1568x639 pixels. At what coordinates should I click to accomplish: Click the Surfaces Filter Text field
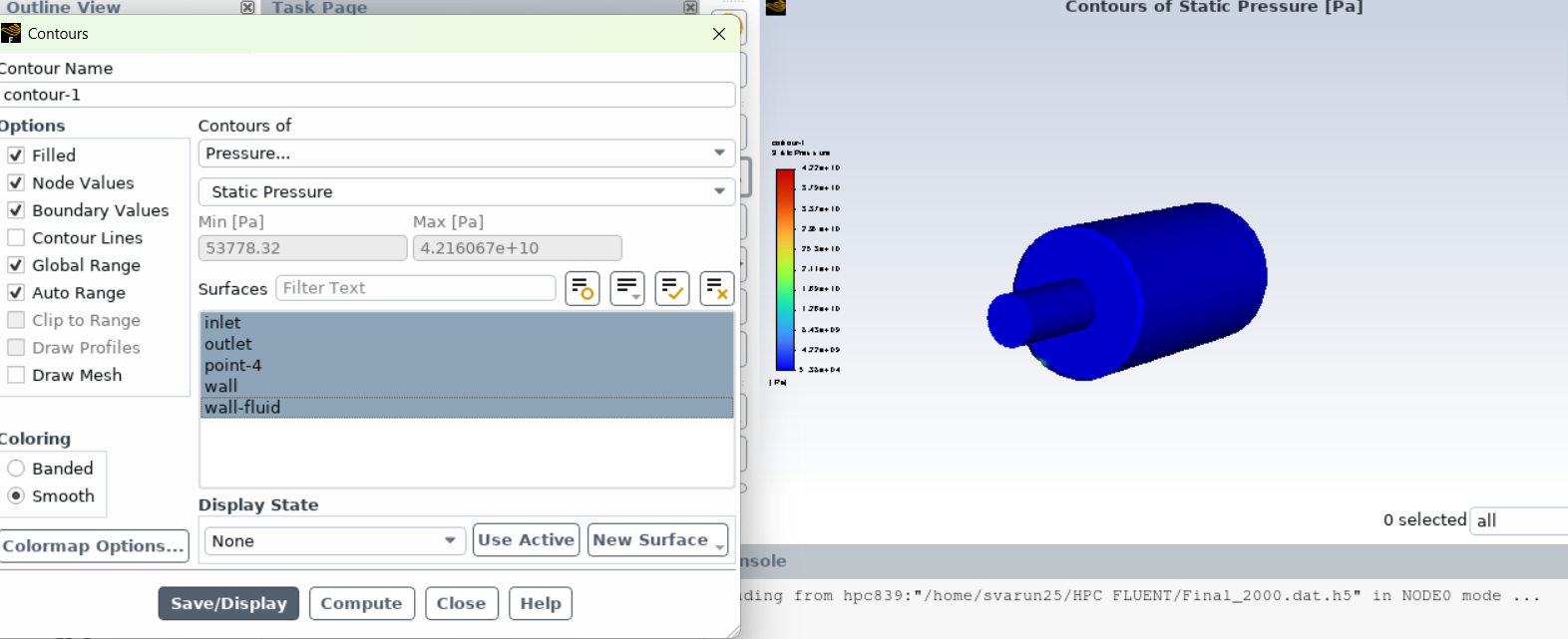(x=416, y=288)
